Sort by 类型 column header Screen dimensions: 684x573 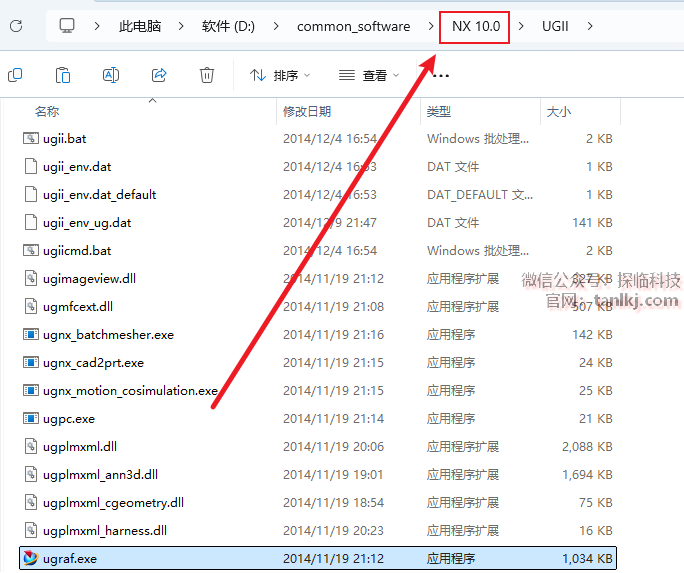438,112
